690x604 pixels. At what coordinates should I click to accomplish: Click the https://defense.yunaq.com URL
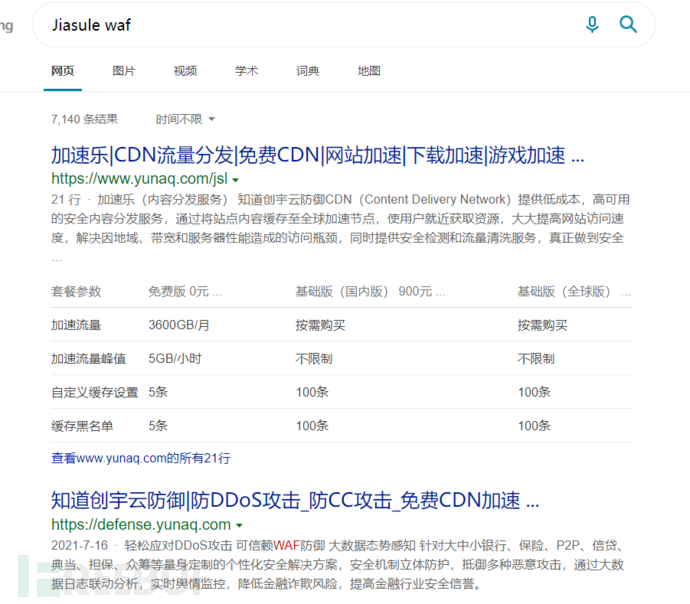141,524
